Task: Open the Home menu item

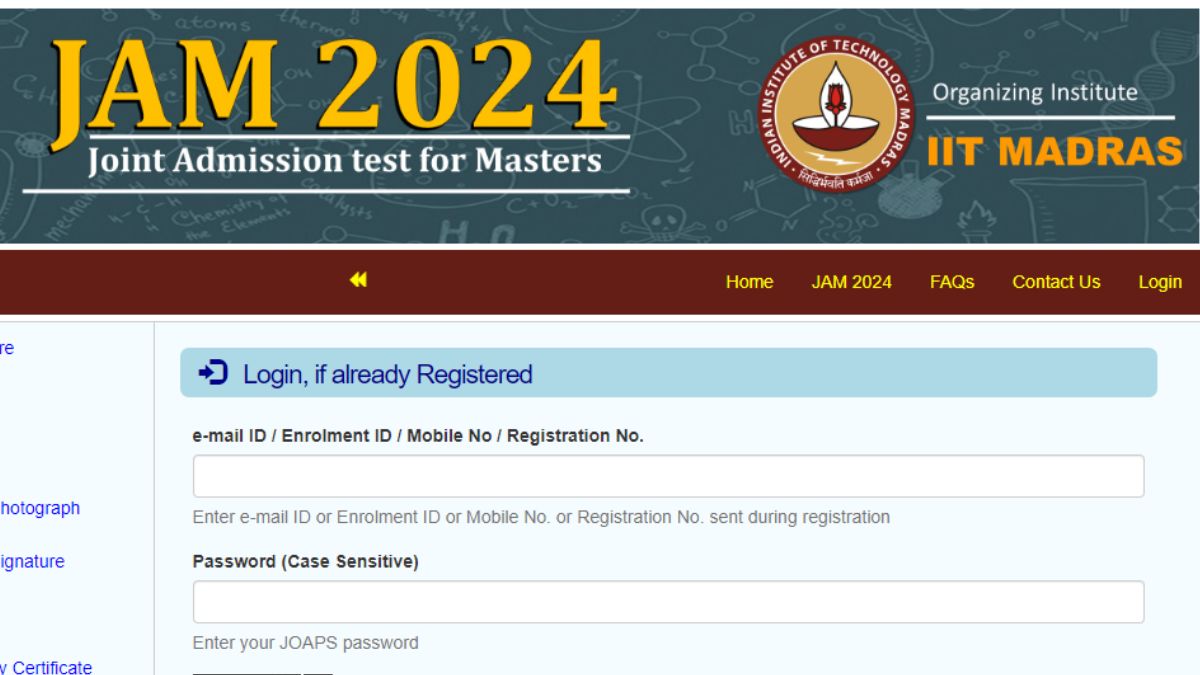Action: (749, 282)
